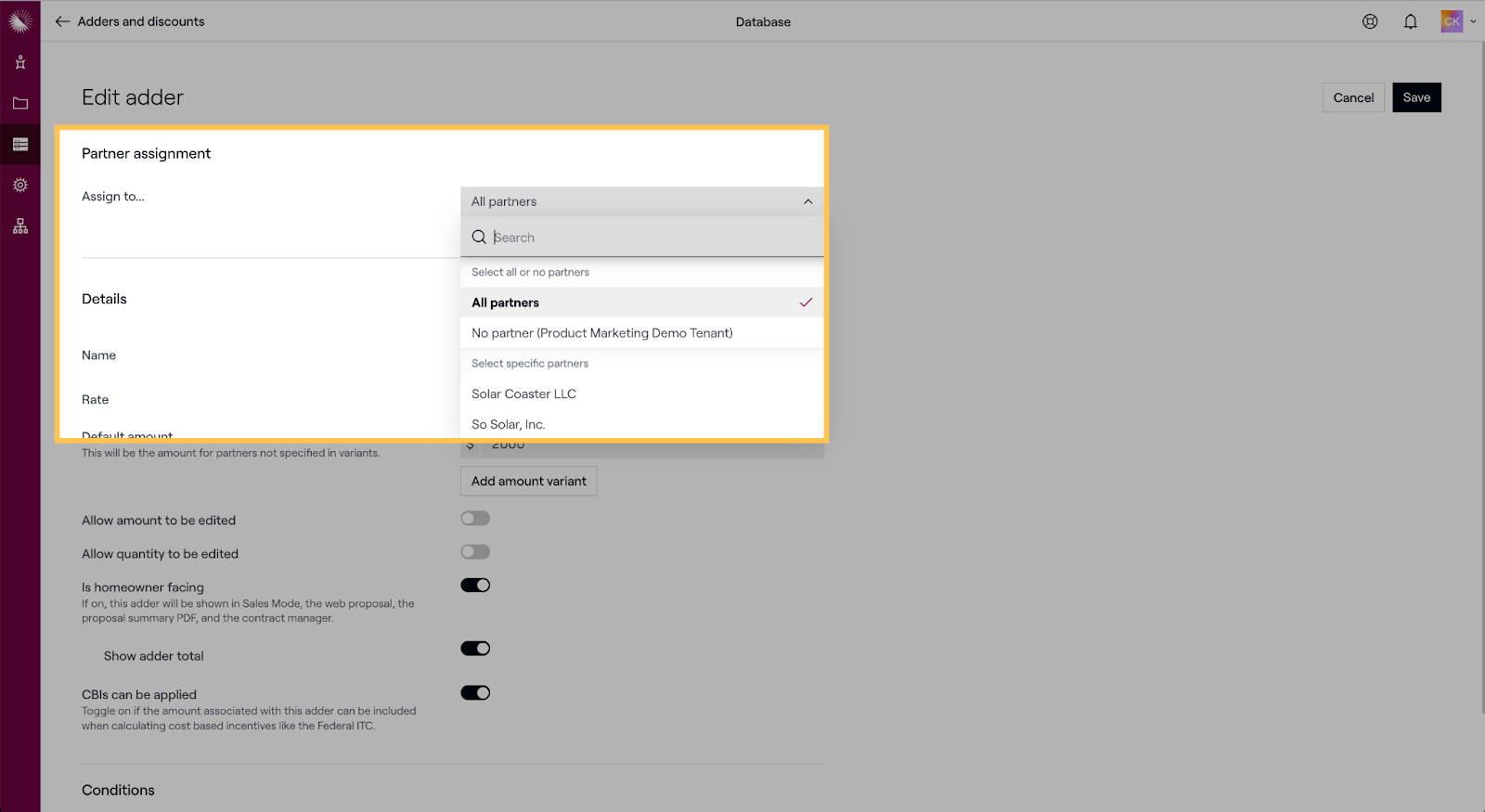The height and width of the screenshot is (812, 1485).
Task: Open the folder icon in left sidebar
Action: [x=20, y=103]
